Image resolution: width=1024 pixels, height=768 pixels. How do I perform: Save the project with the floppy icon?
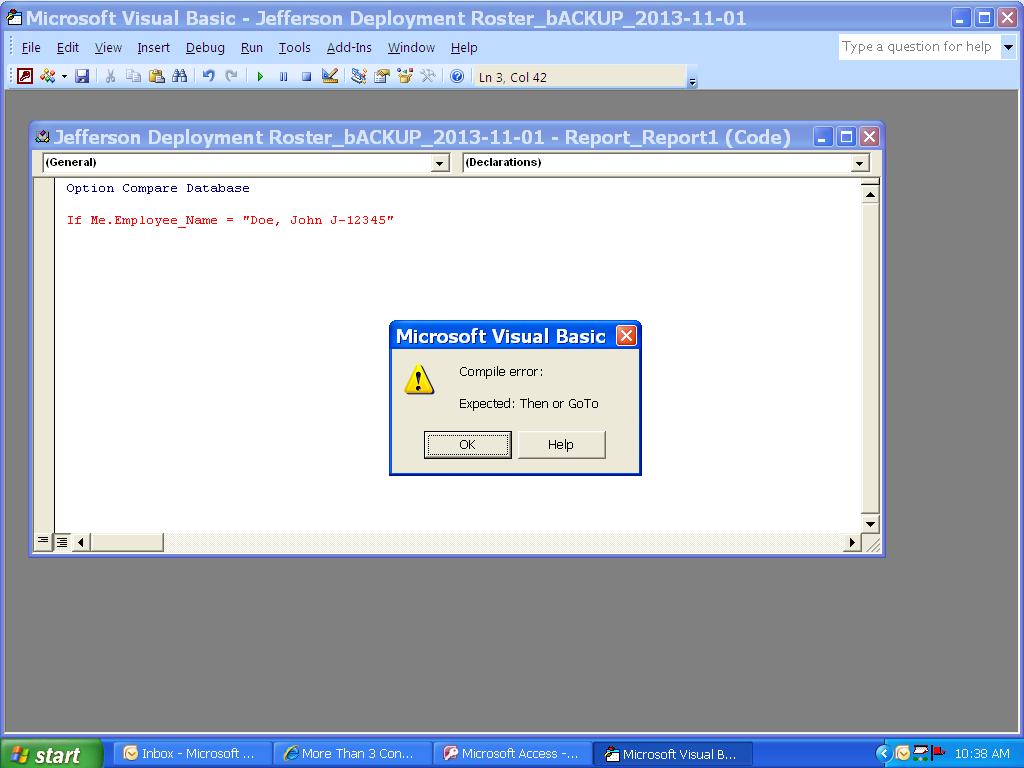(82, 76)
